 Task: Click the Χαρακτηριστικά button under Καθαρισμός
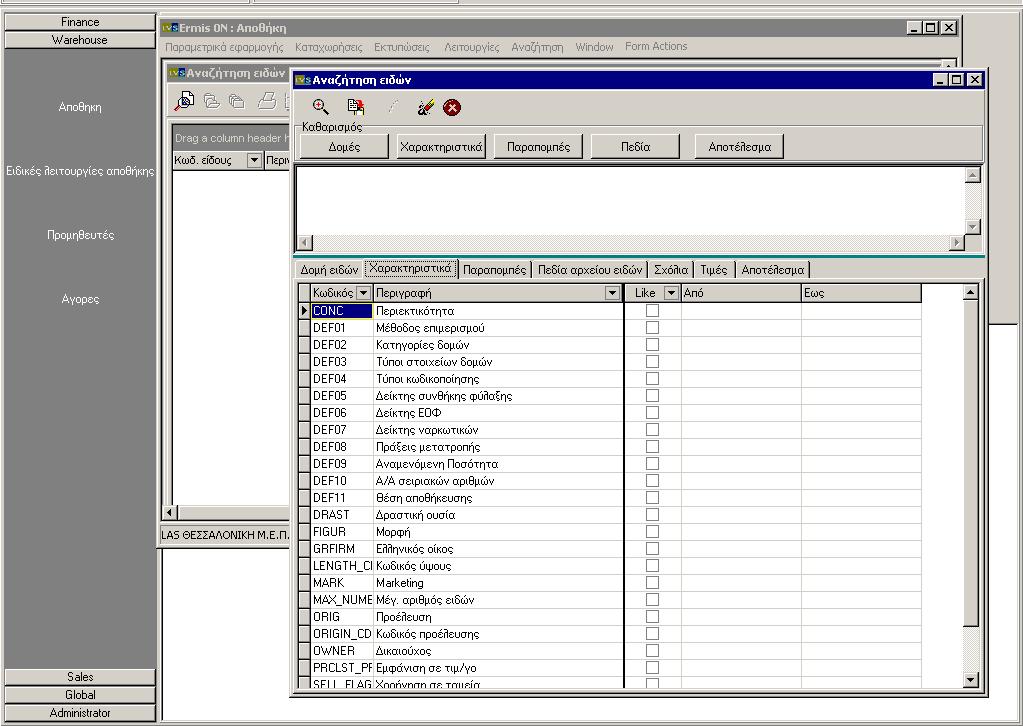(441, 147)
